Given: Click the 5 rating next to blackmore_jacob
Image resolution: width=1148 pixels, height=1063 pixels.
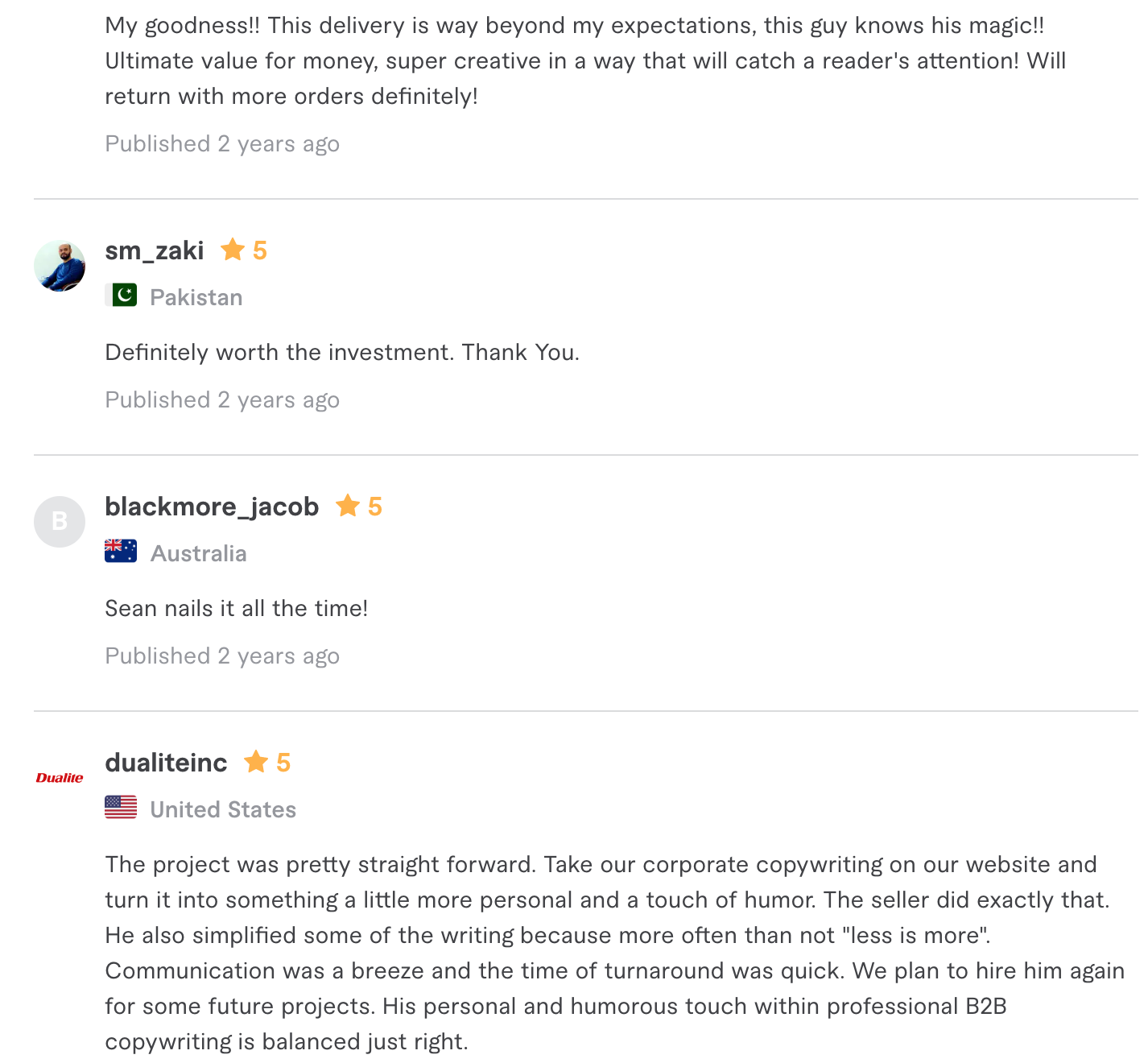Looking at the screenshot, I should click(374, 507).
